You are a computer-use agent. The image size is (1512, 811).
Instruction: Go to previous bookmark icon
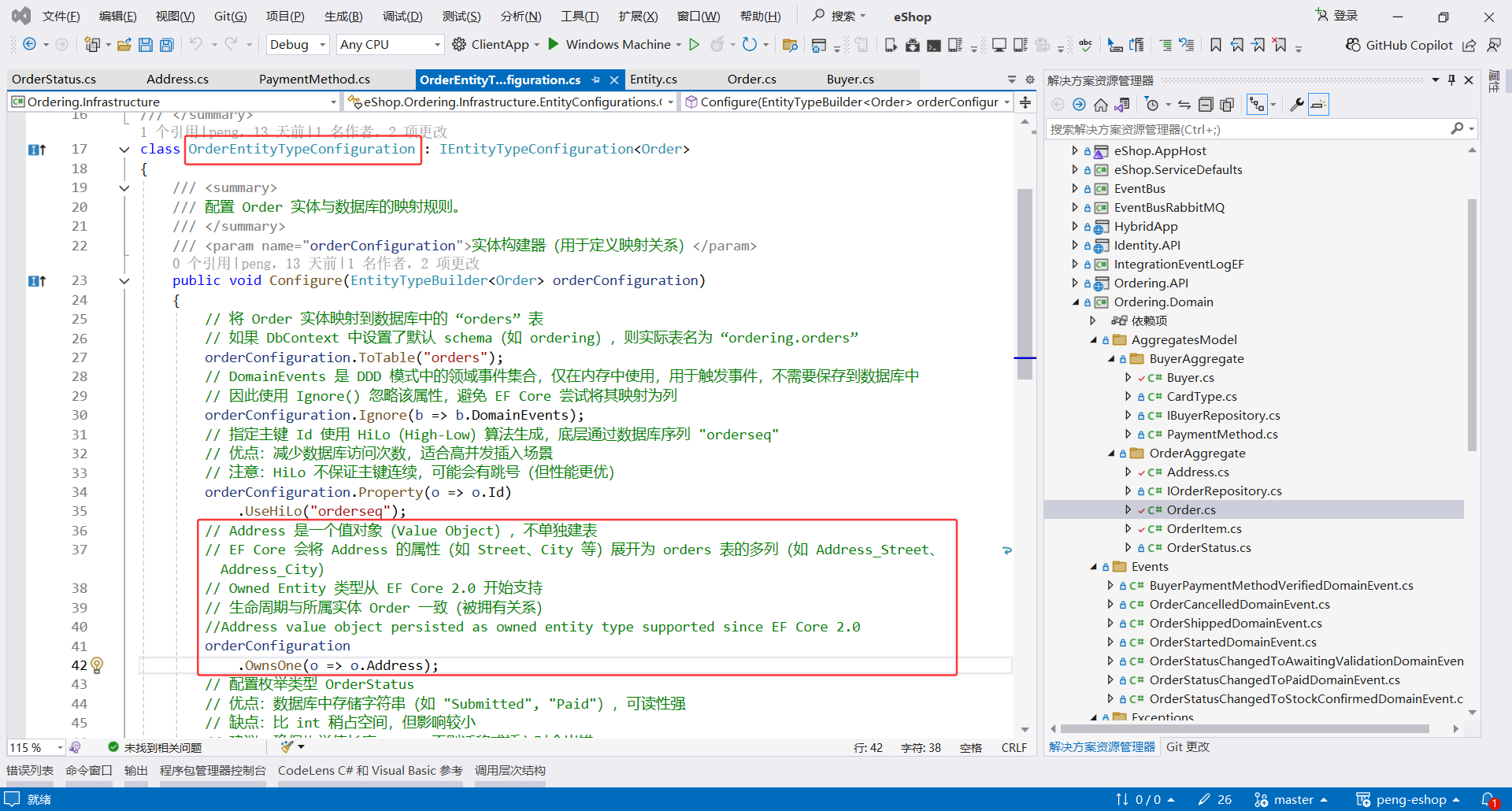point(1237,45)
